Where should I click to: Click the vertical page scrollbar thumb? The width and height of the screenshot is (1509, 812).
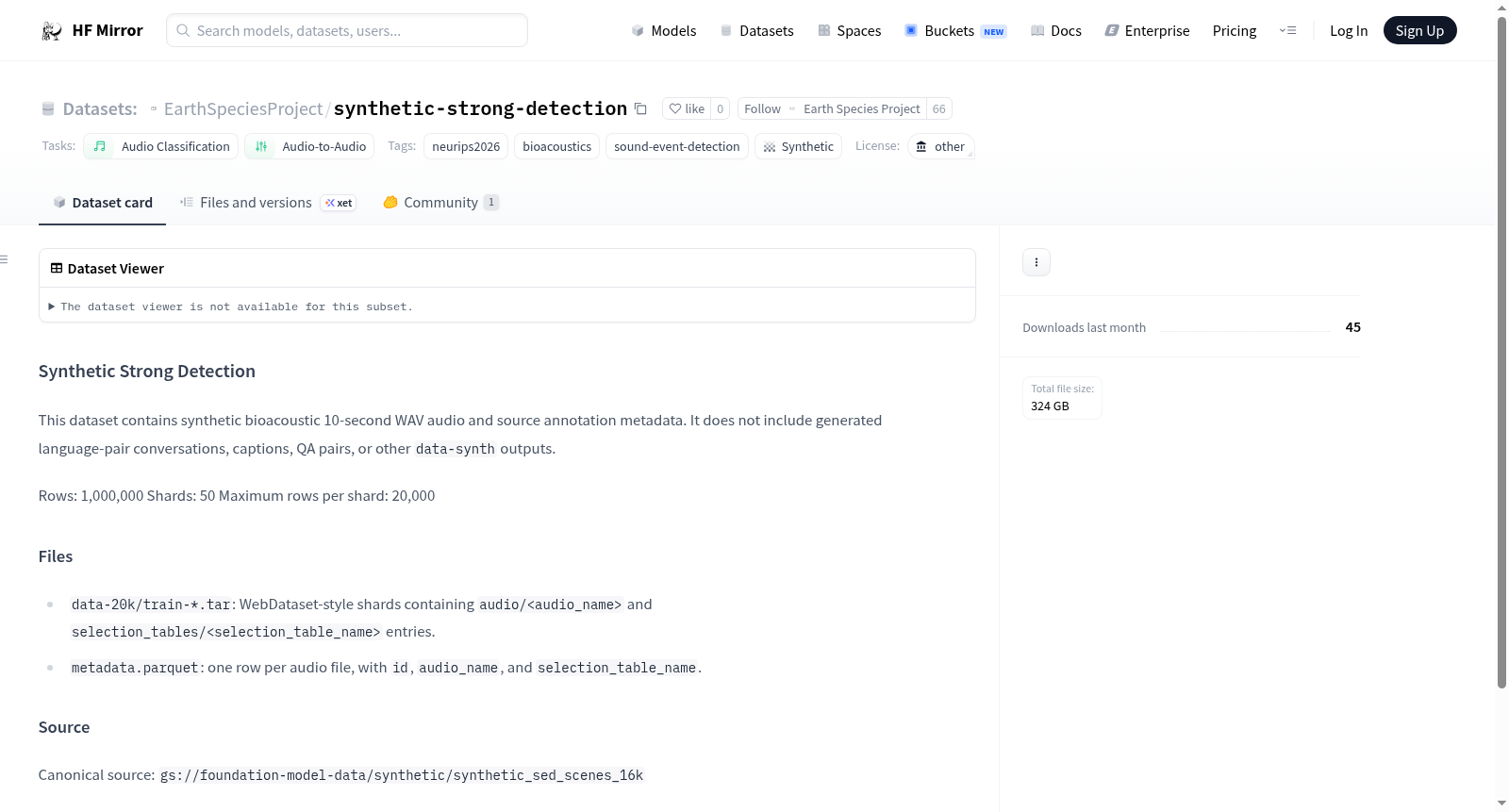1501,351
